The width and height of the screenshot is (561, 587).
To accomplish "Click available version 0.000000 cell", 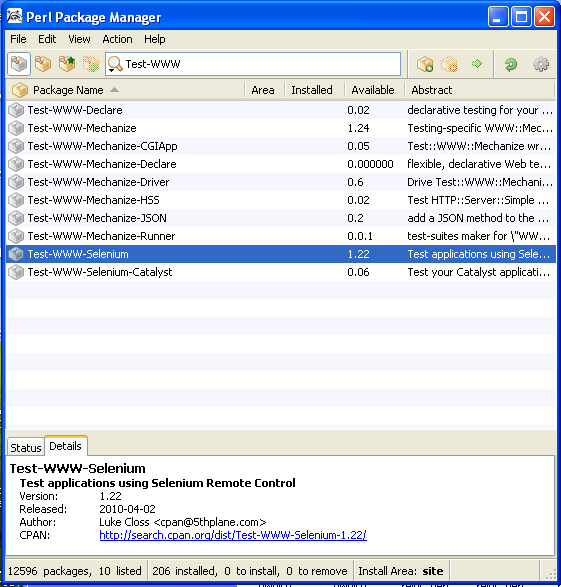I will pos(370,164).
